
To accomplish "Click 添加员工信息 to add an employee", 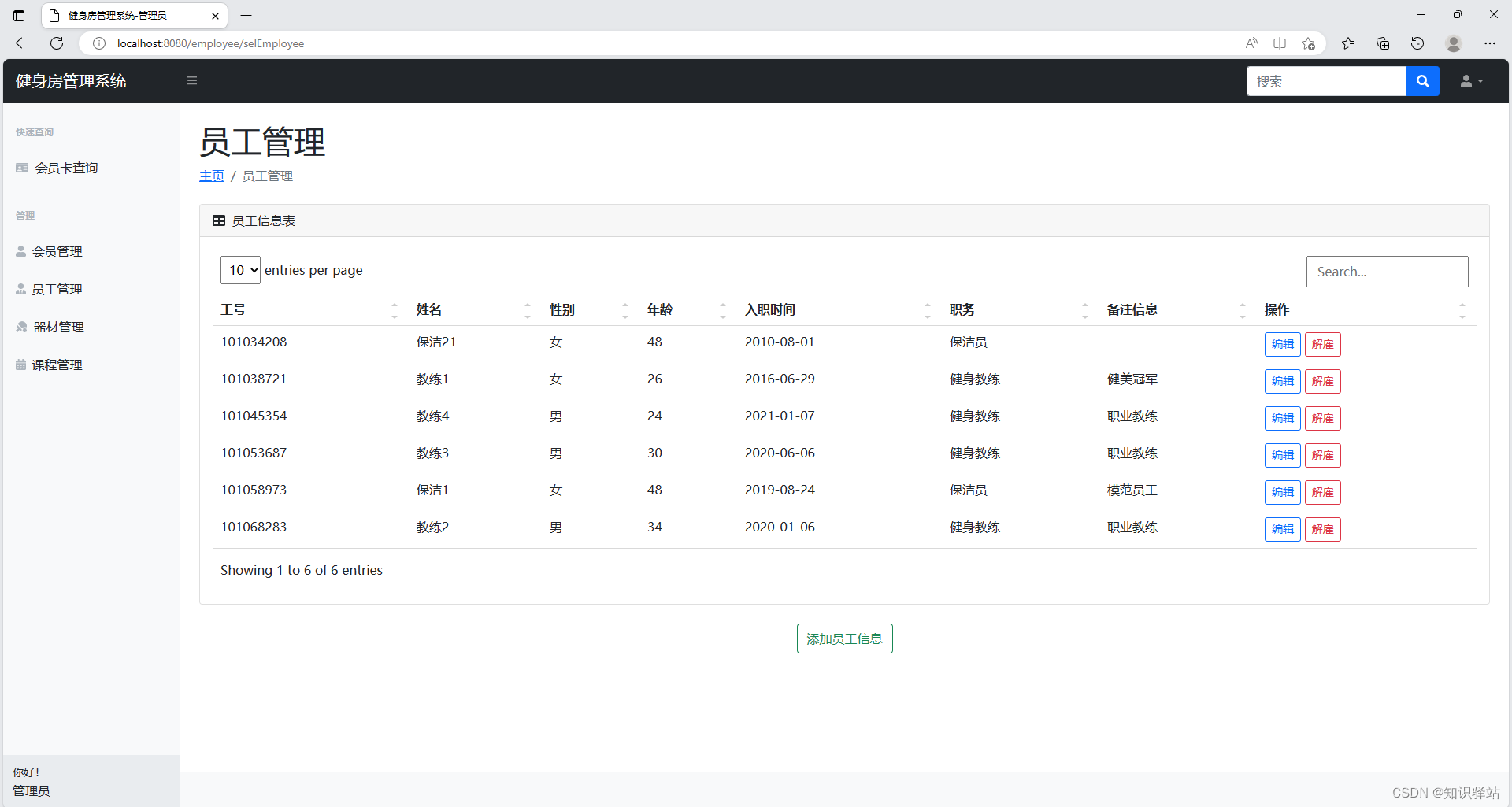I will (844, 639).
